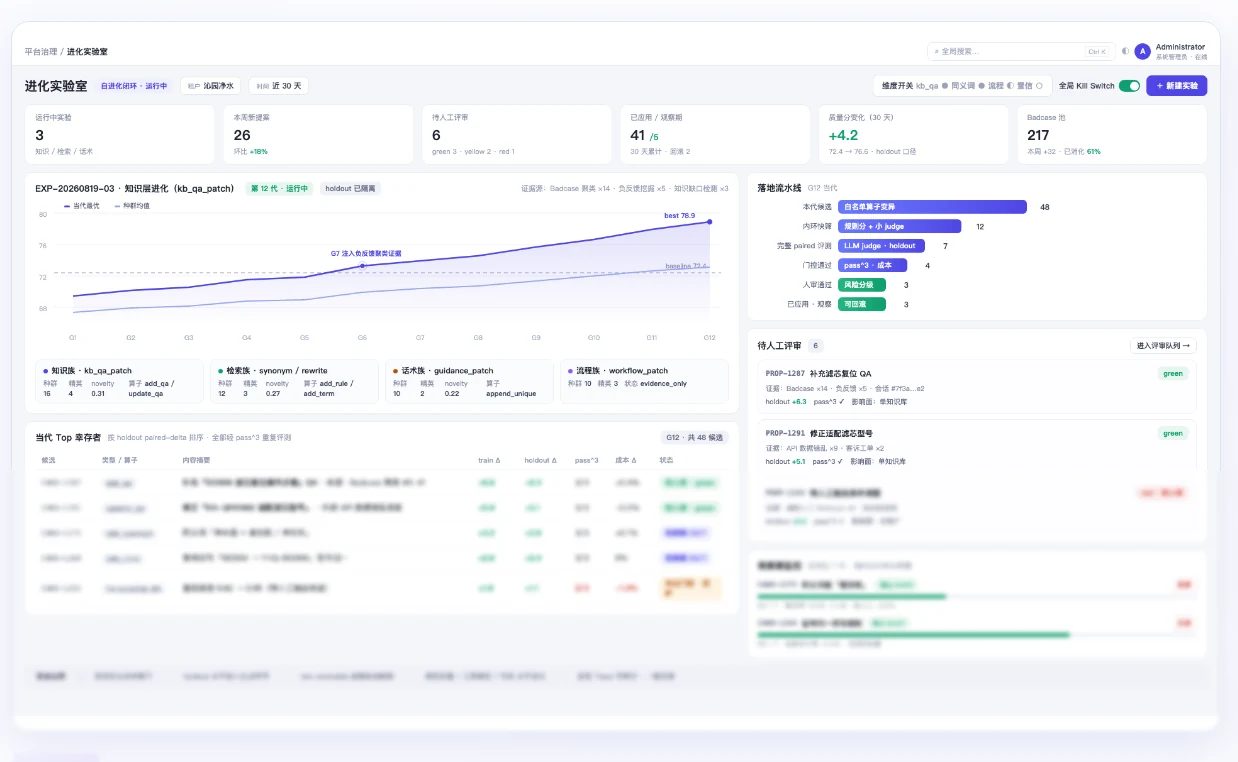Click the G12 · 共 48 候选 badge

[695, 437]
